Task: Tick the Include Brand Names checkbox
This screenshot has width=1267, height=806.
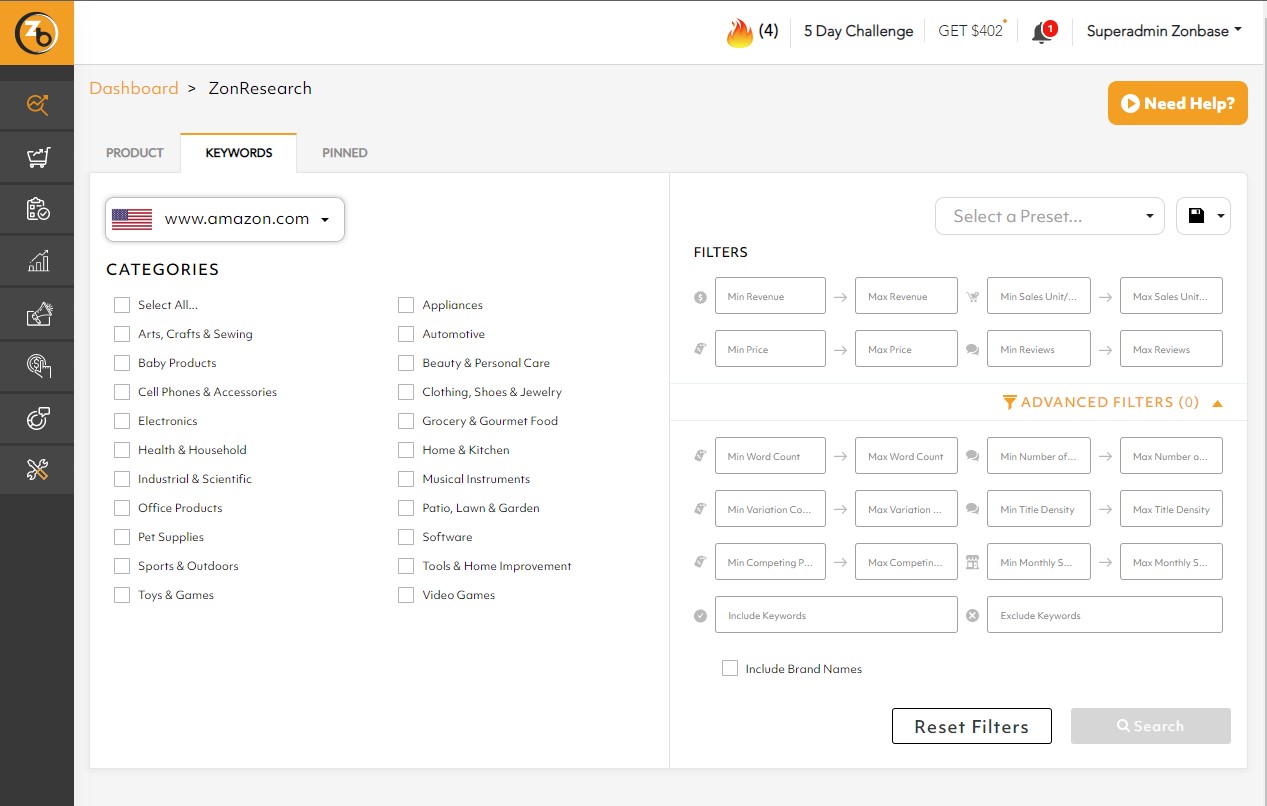Action: [730, 668]
